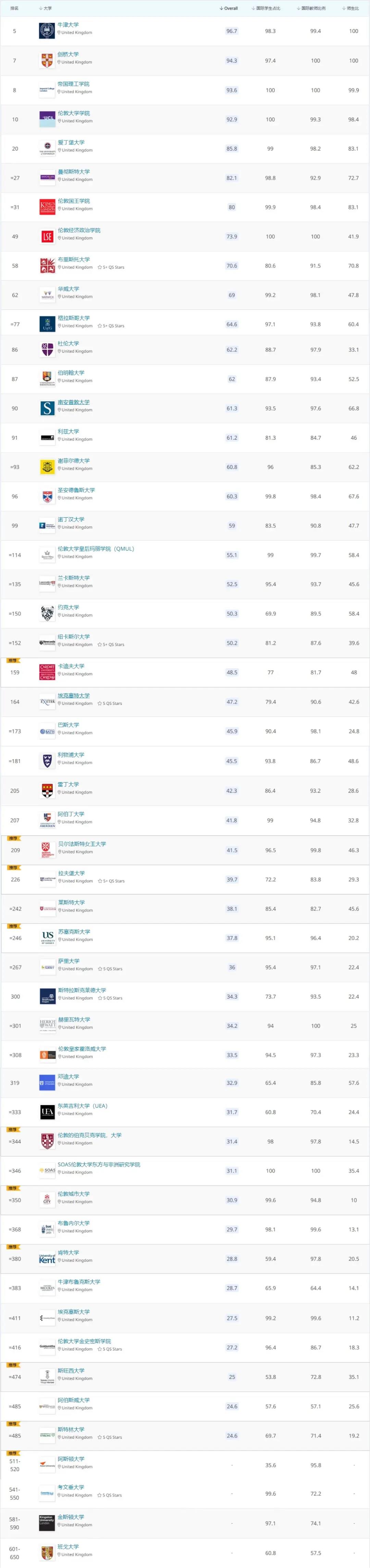The image size is (370, 1568).
Task: Click the King's College London red logo
Action: tap(47, 207)
